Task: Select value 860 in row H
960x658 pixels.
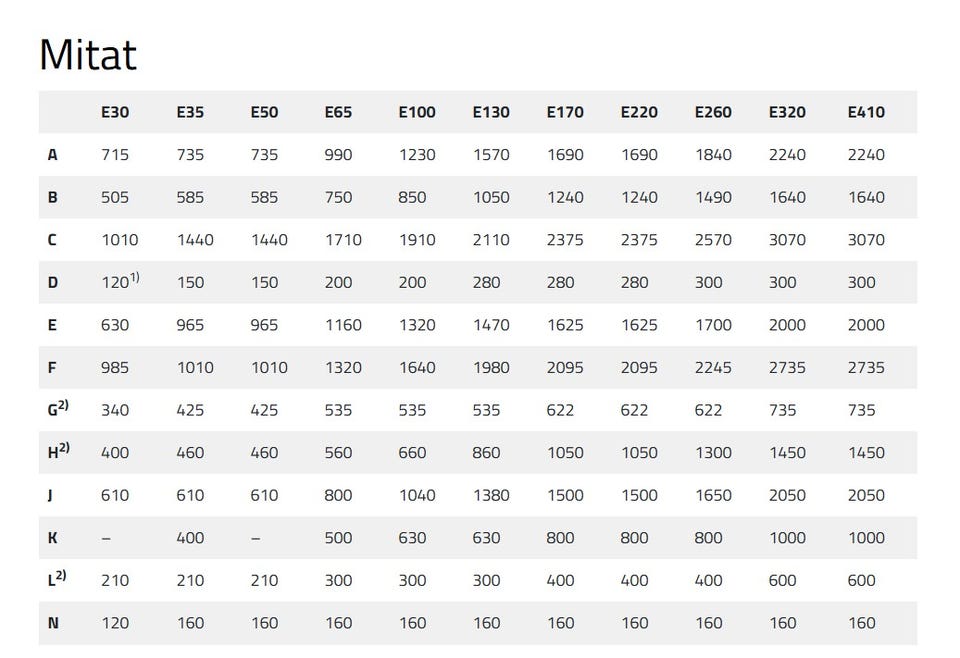Action: (486, 453)
